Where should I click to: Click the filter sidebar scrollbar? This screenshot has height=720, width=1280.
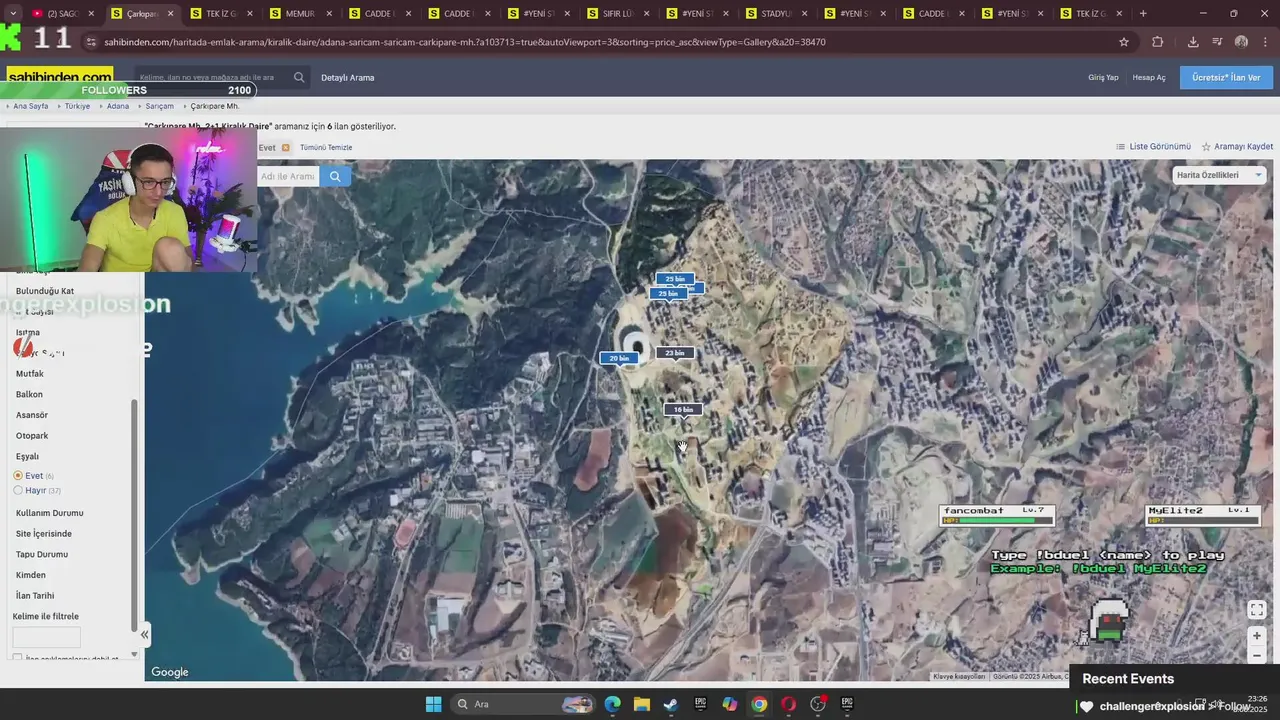134,515
